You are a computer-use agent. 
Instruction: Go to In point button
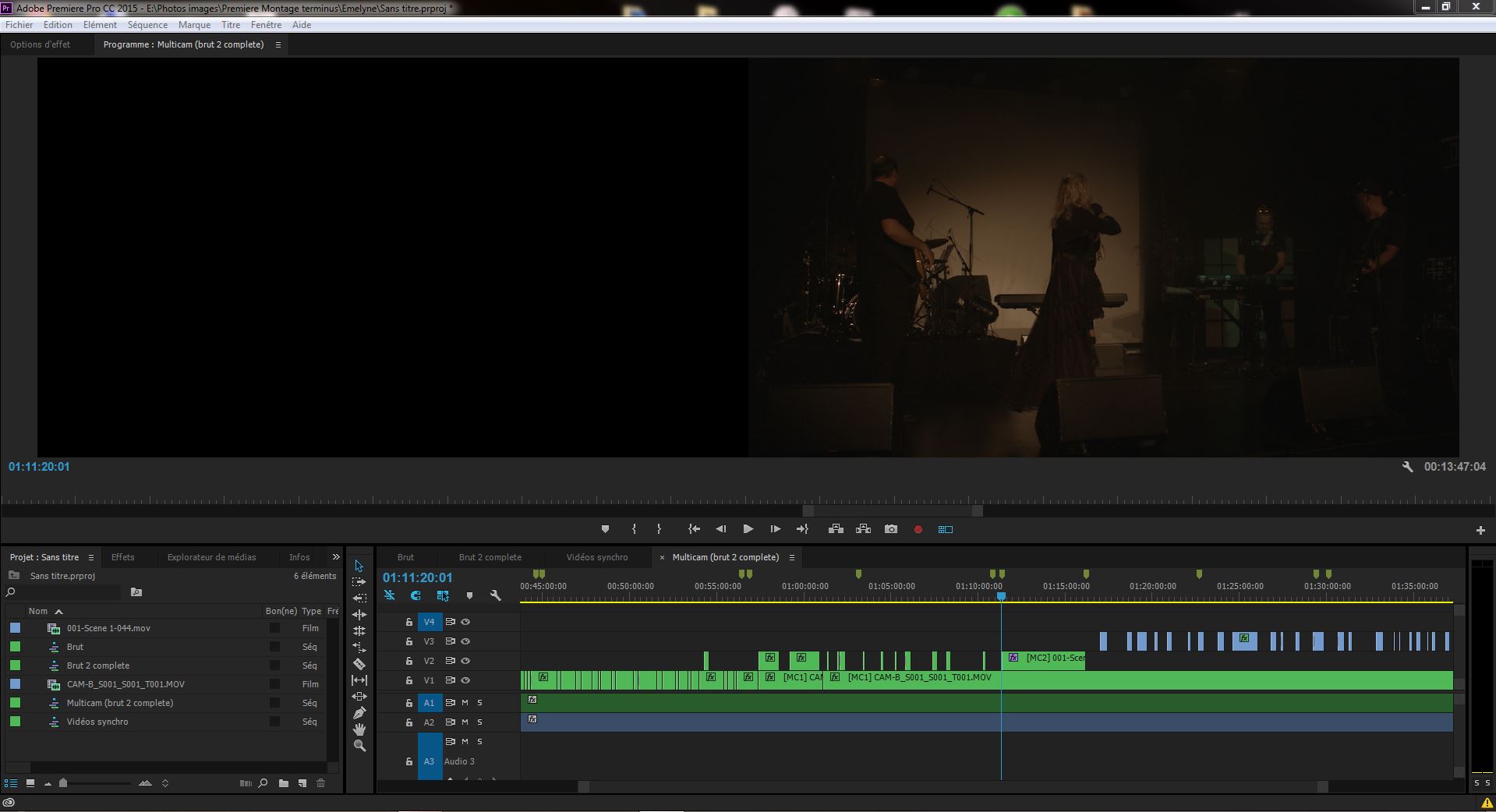pos(694,529)
